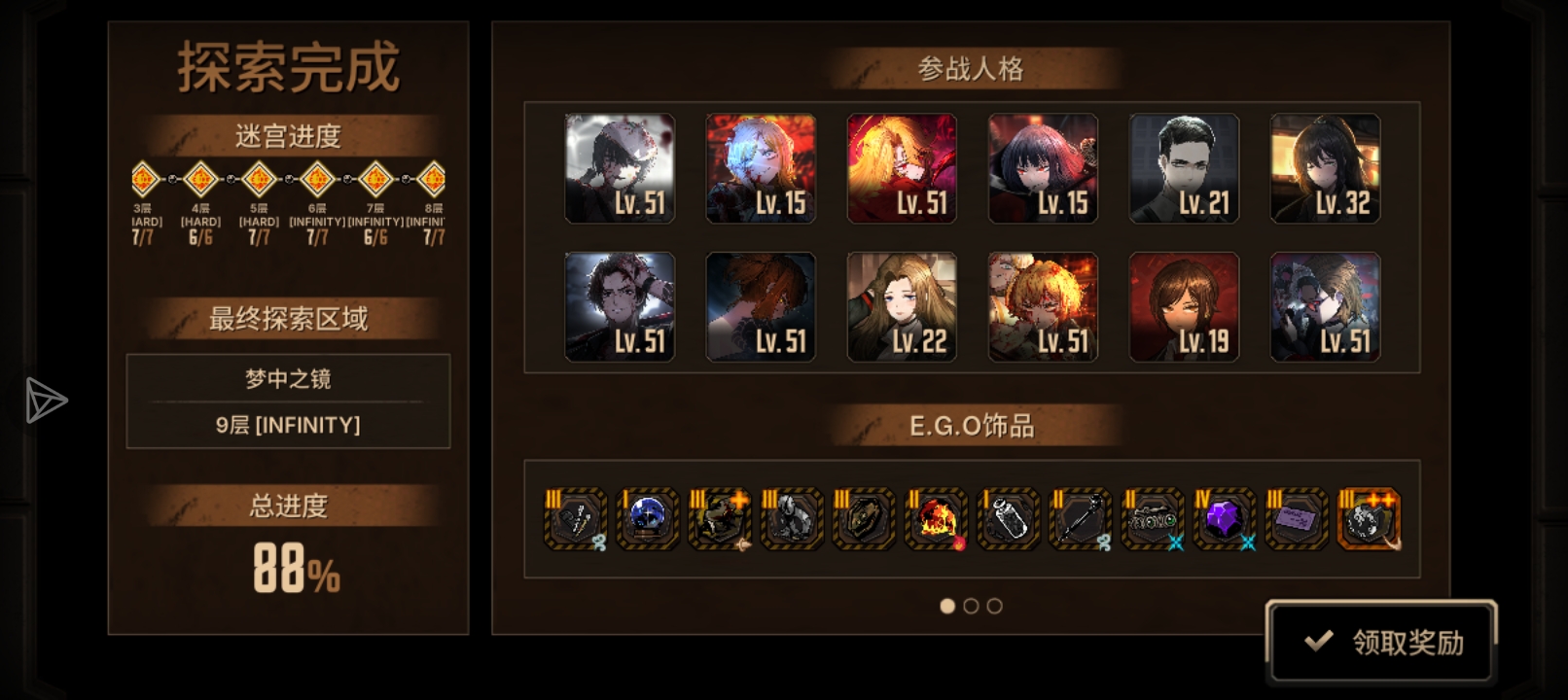Select the glass bottle E.G.O gift
The height and width of the screenshot is (700, 1568).
tap(1008, 518)
